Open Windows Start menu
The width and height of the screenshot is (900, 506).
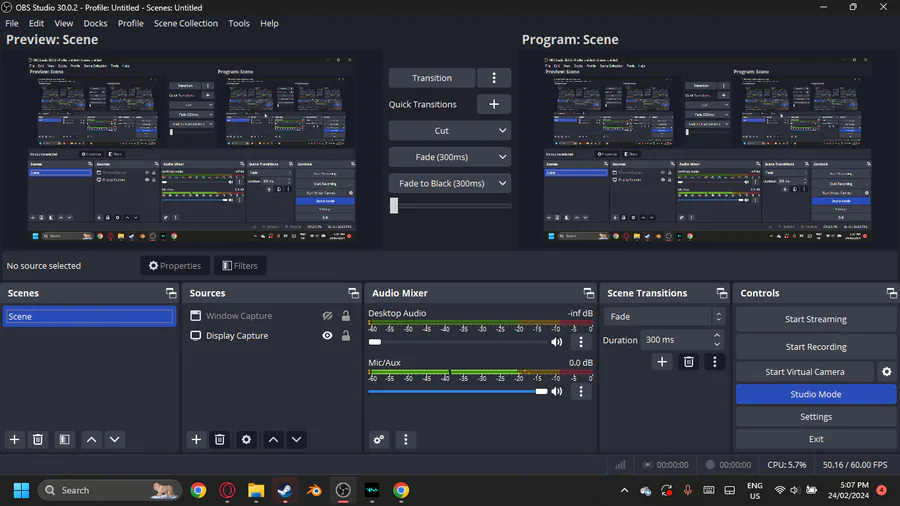21,491
